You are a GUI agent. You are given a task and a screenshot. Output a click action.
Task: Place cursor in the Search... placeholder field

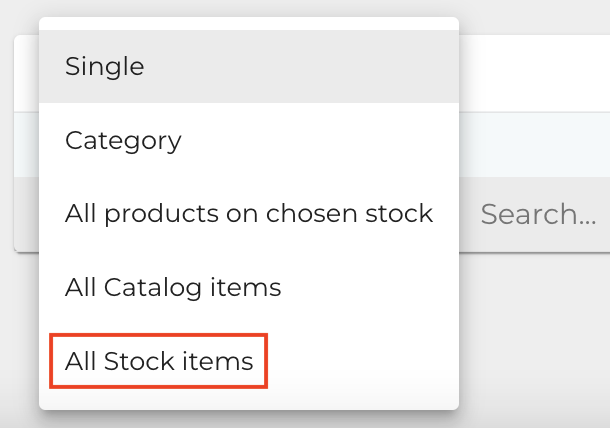coord(538,213)
